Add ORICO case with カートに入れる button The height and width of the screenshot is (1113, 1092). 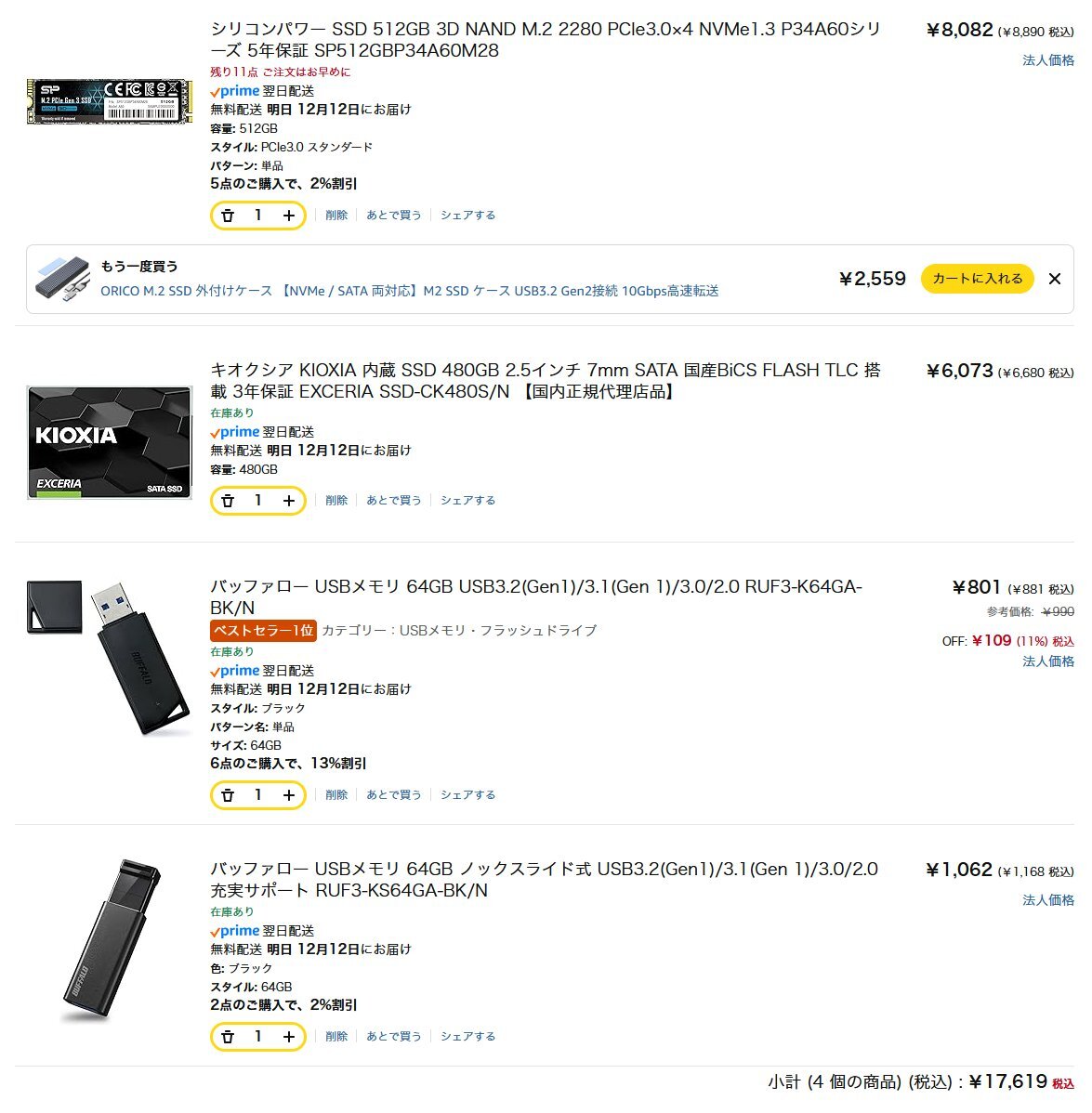pyautogui.click(x=977, y=279)
